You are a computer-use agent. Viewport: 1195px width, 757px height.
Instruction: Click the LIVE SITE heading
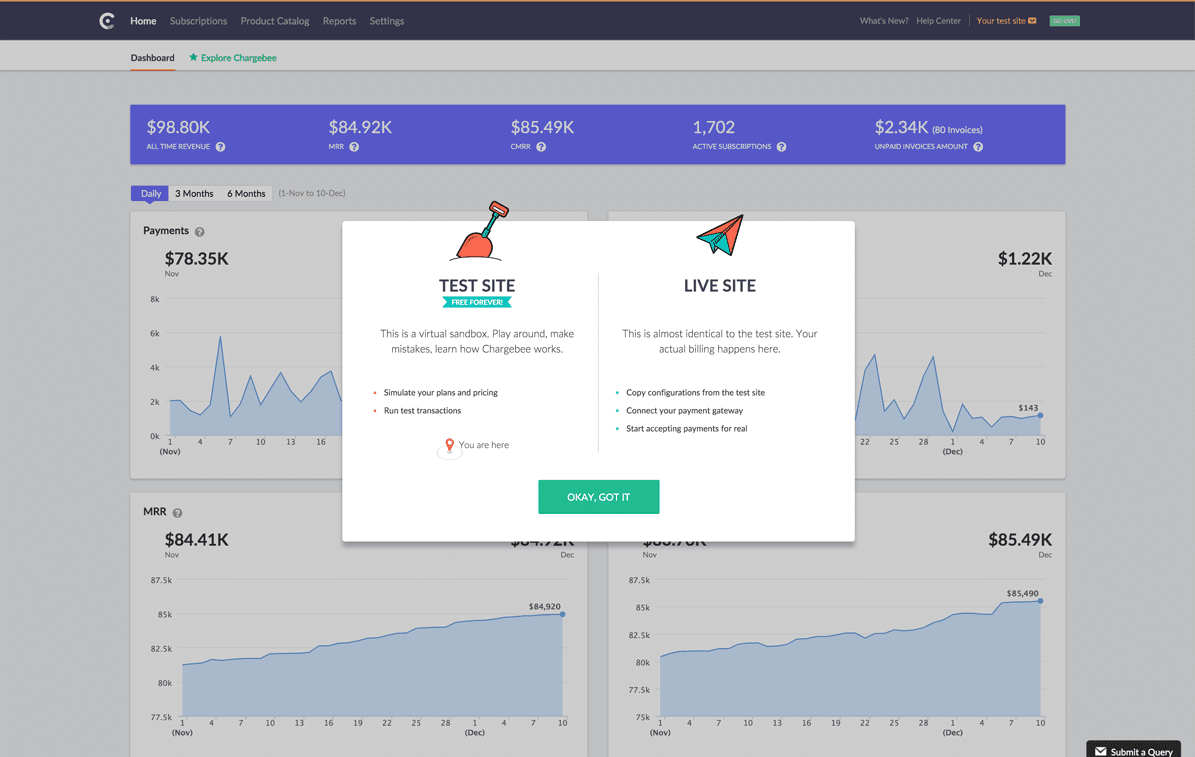coord(720,286)
